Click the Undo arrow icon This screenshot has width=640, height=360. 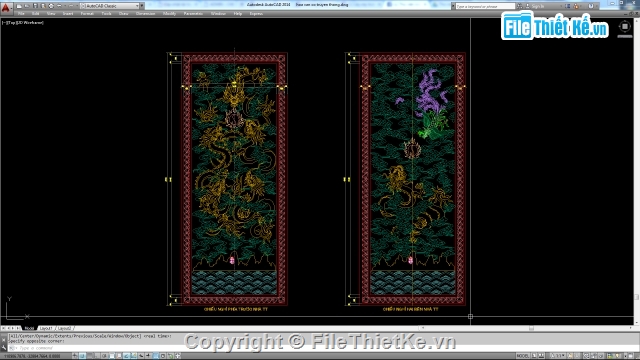click(59, 6)
